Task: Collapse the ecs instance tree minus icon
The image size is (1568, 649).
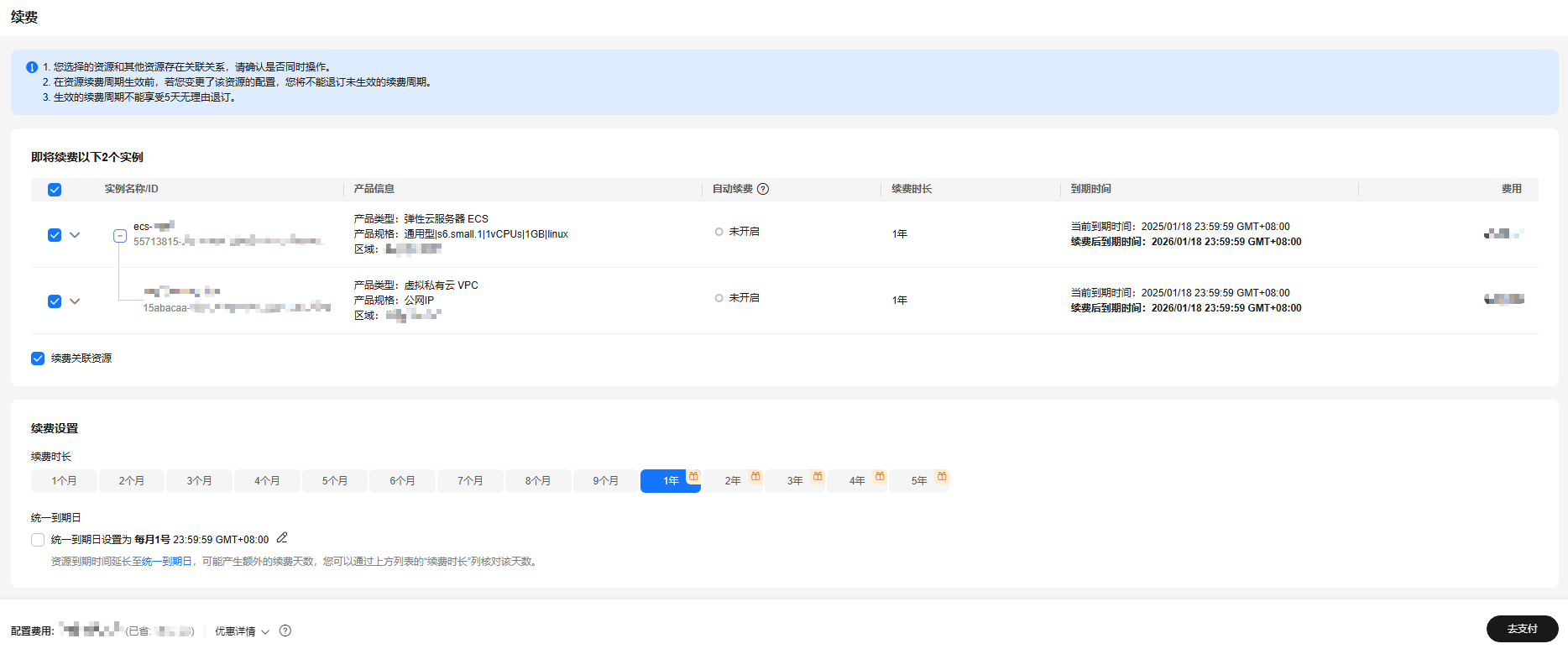Action: point(120,236)
